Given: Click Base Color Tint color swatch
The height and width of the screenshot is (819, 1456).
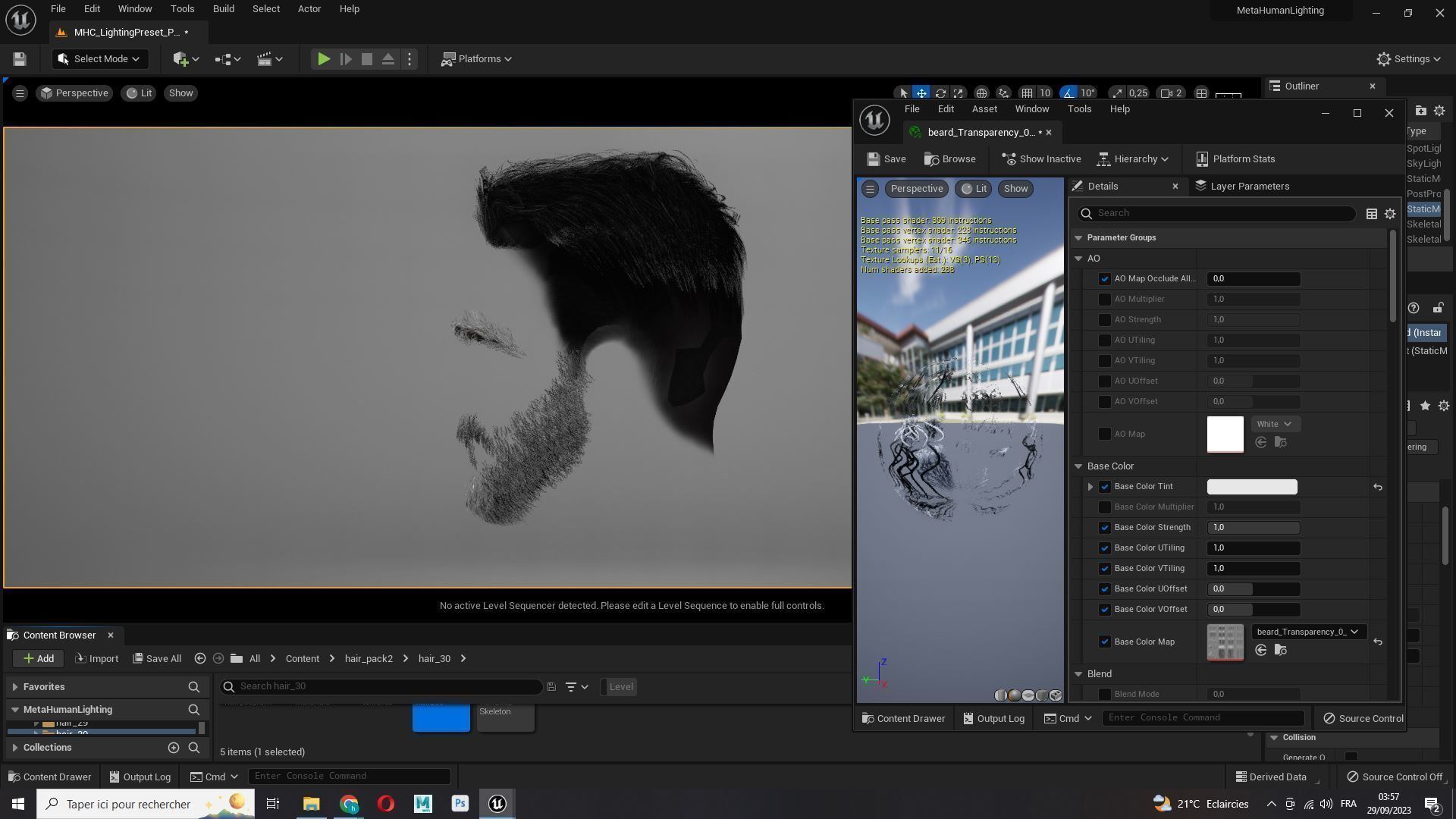Looking at the screenshot, I should pos(1252,487).
